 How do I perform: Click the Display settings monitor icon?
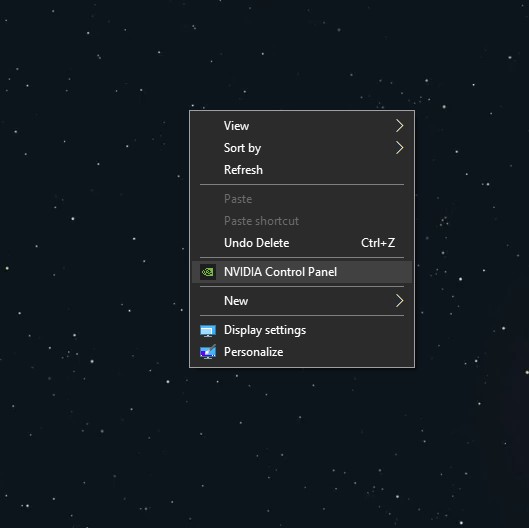(208, 331)
